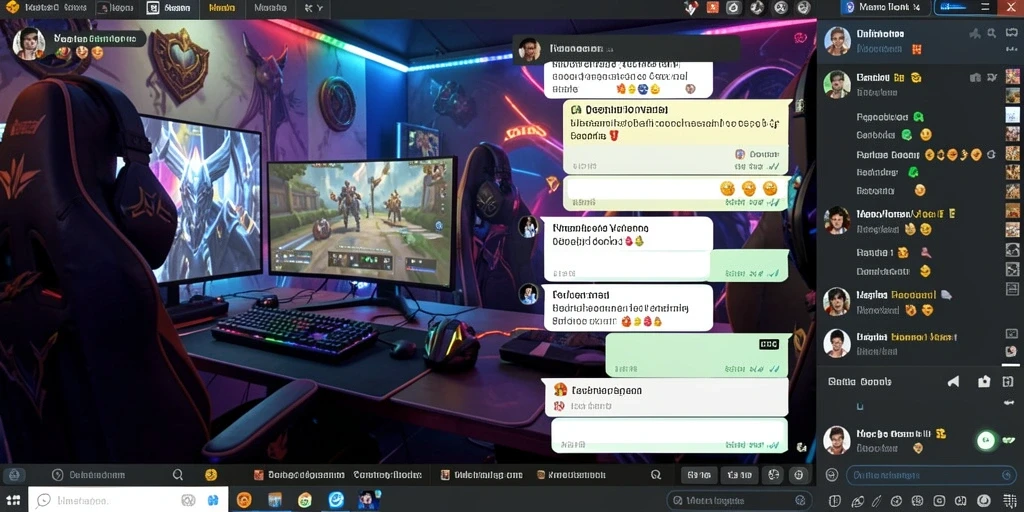The width and height of the screenshot is (1024, 512).
Task: Open the first bottom-bar tab with the red icon
Action: (x=298, y=475)
